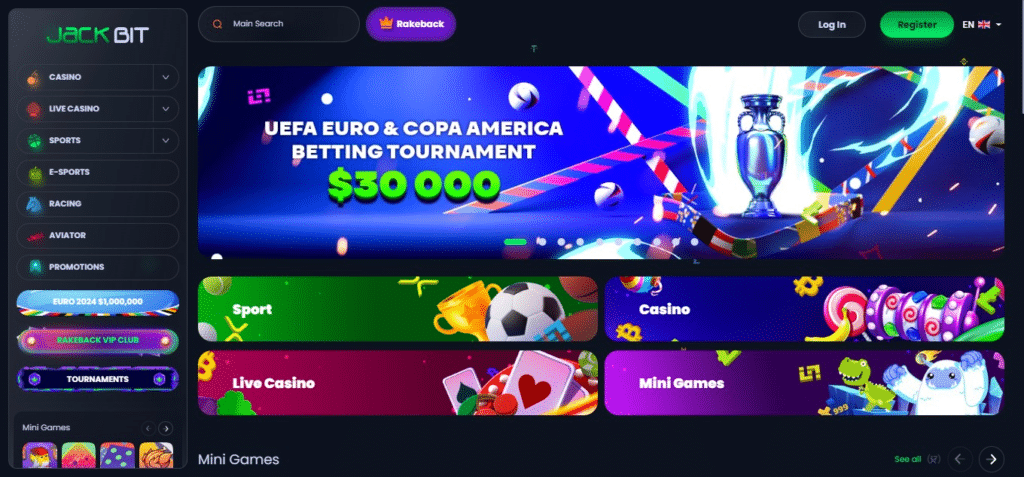
Task: Open Promotions in the sidebar
Action: pos(97,267)
